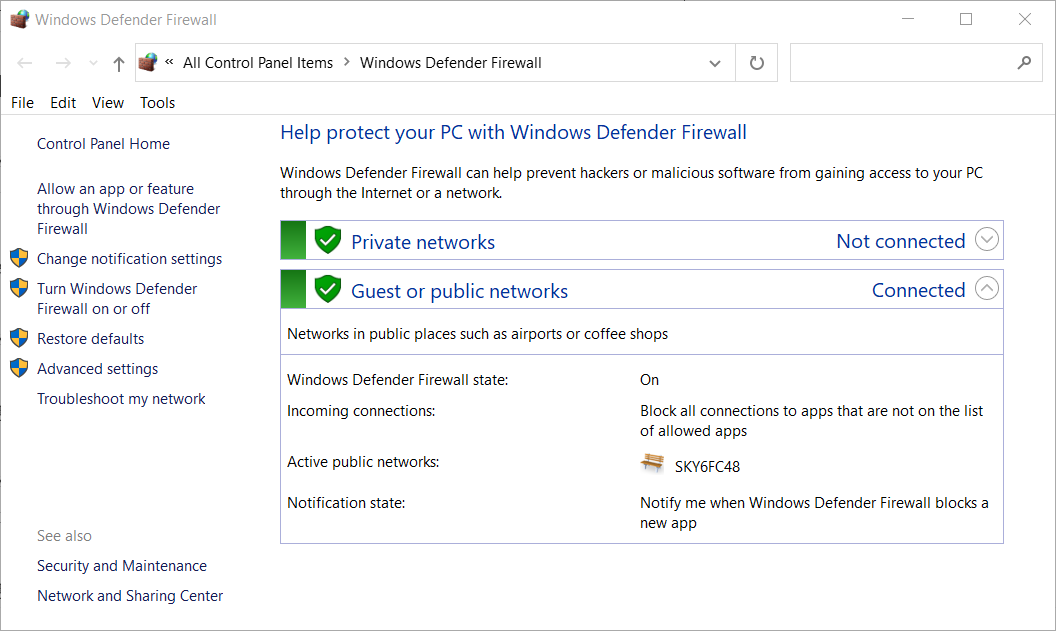1056x631 pixels.
Task: Click the shield icon beside Advanced settings
Action: (x=19, y=368)
